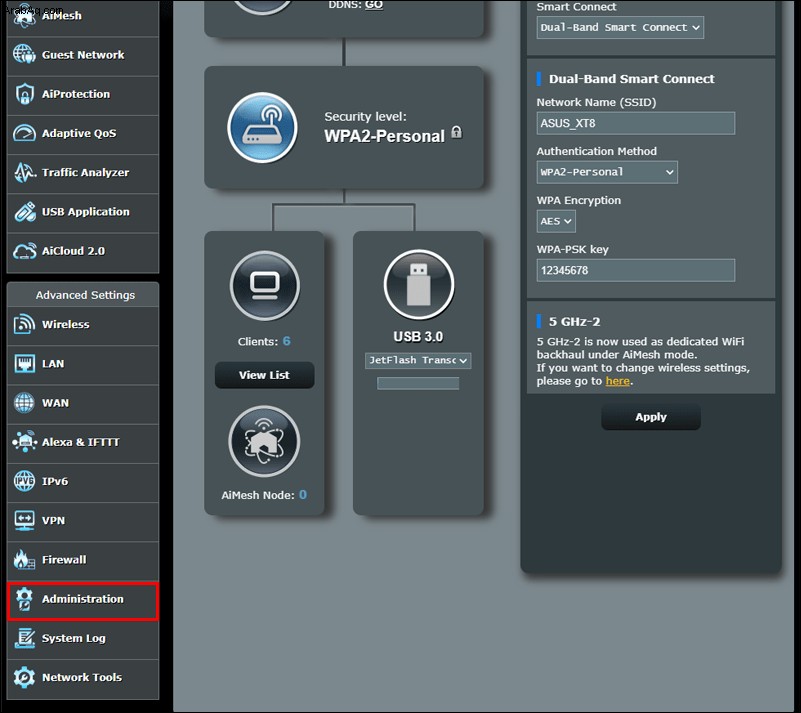Image resolution: width=801 pixels, height=713 pixels.
Task: Click the Traffic Analyzer waveform icon
Action: click(25, 172)
